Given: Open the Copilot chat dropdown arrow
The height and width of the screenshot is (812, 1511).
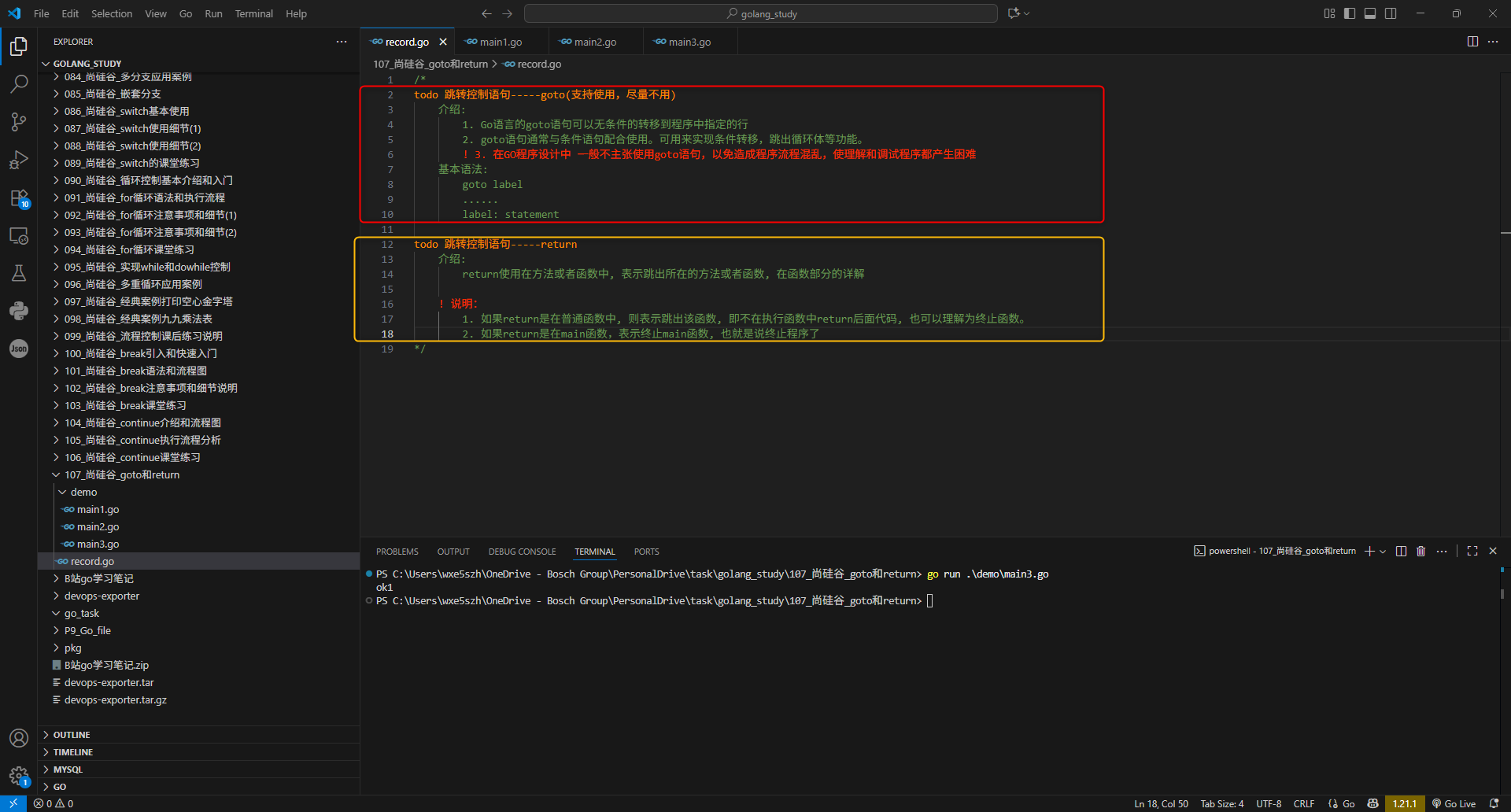Looking at the screenshot, I should (x=1027, y=13).
